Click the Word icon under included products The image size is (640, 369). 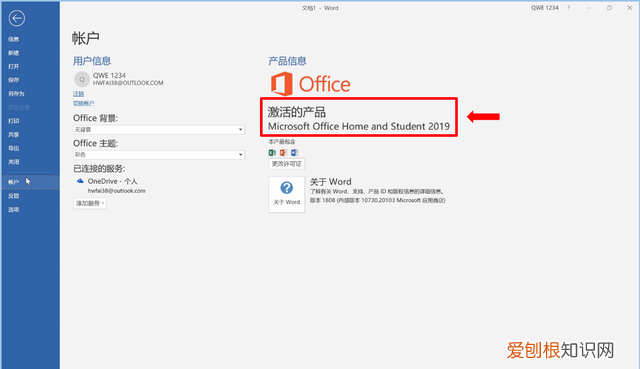click(x=294, y=153)
